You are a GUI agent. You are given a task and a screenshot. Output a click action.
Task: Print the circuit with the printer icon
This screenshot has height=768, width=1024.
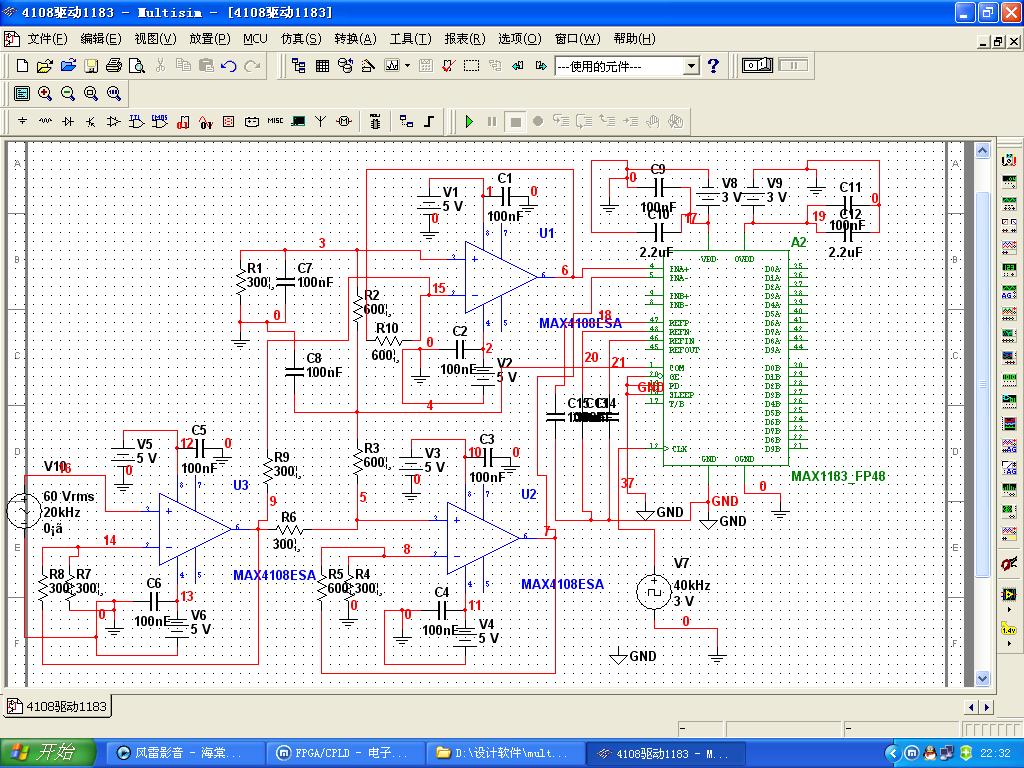tap(114, 66)
